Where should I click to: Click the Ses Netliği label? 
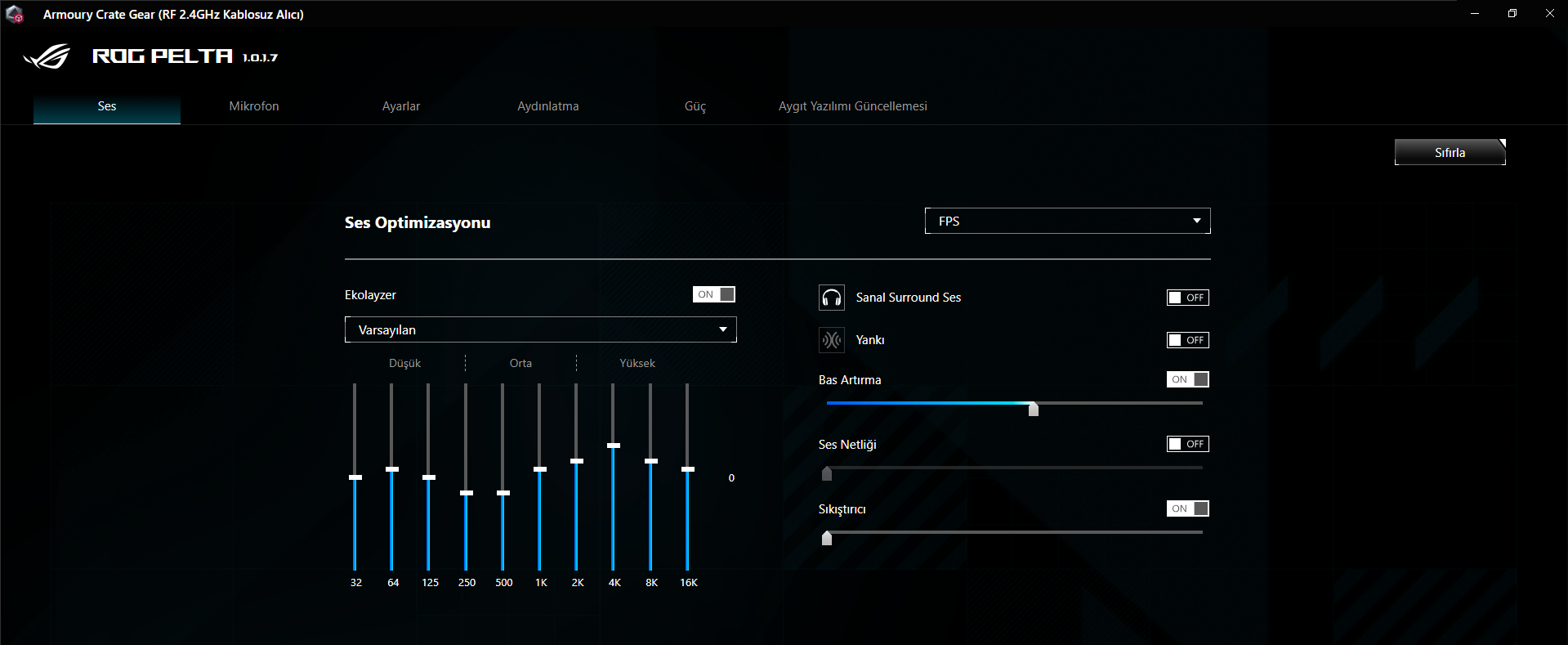click(847, 445)
